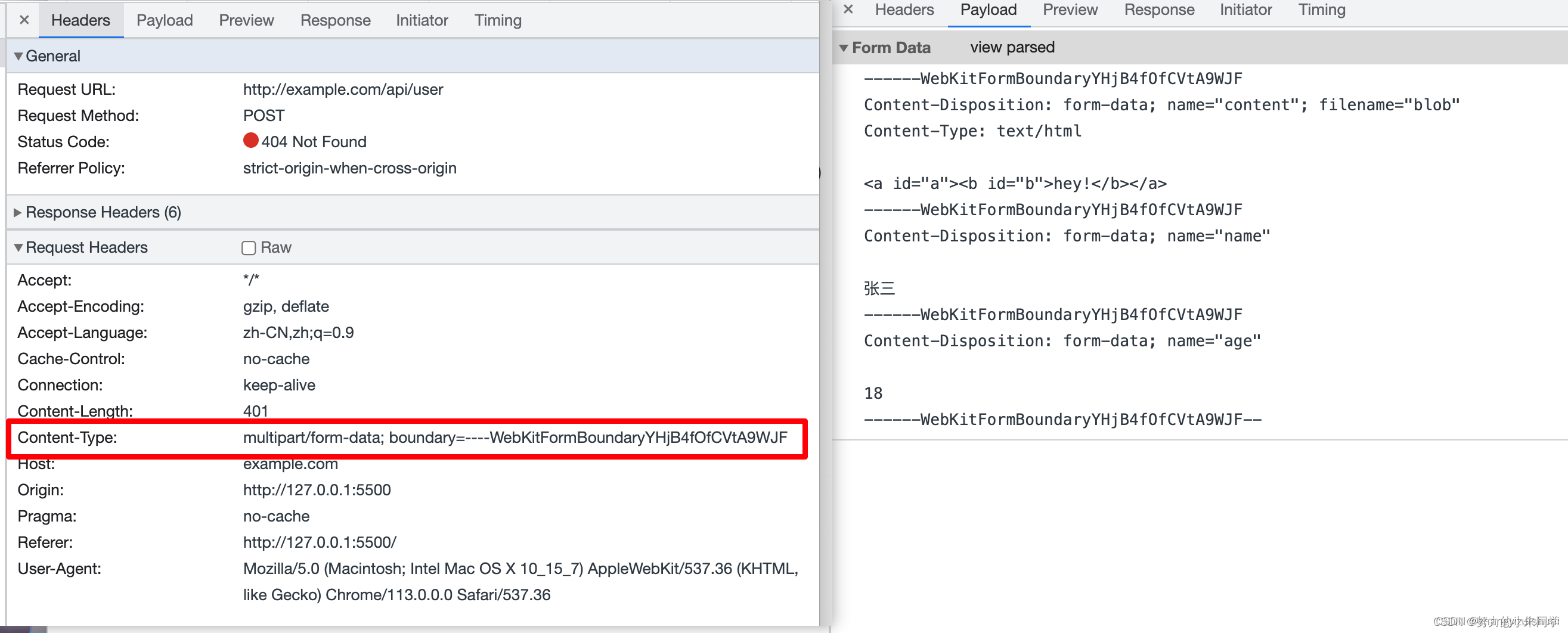Close the right Payload details panel
1568x633 pixels.
pyautogui.click(x=848, y=10)
